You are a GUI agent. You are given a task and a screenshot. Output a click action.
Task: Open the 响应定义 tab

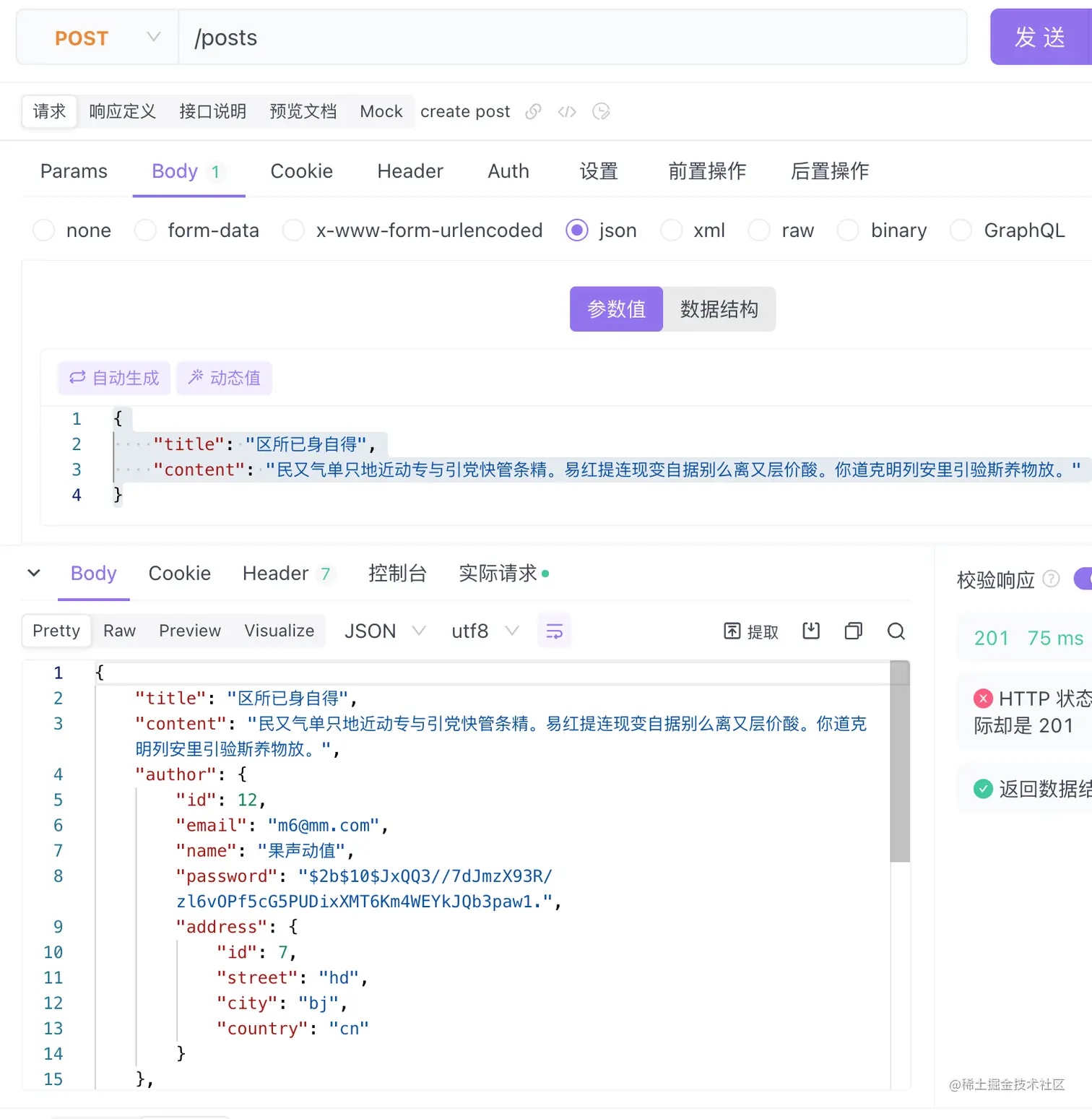(123, 111)
